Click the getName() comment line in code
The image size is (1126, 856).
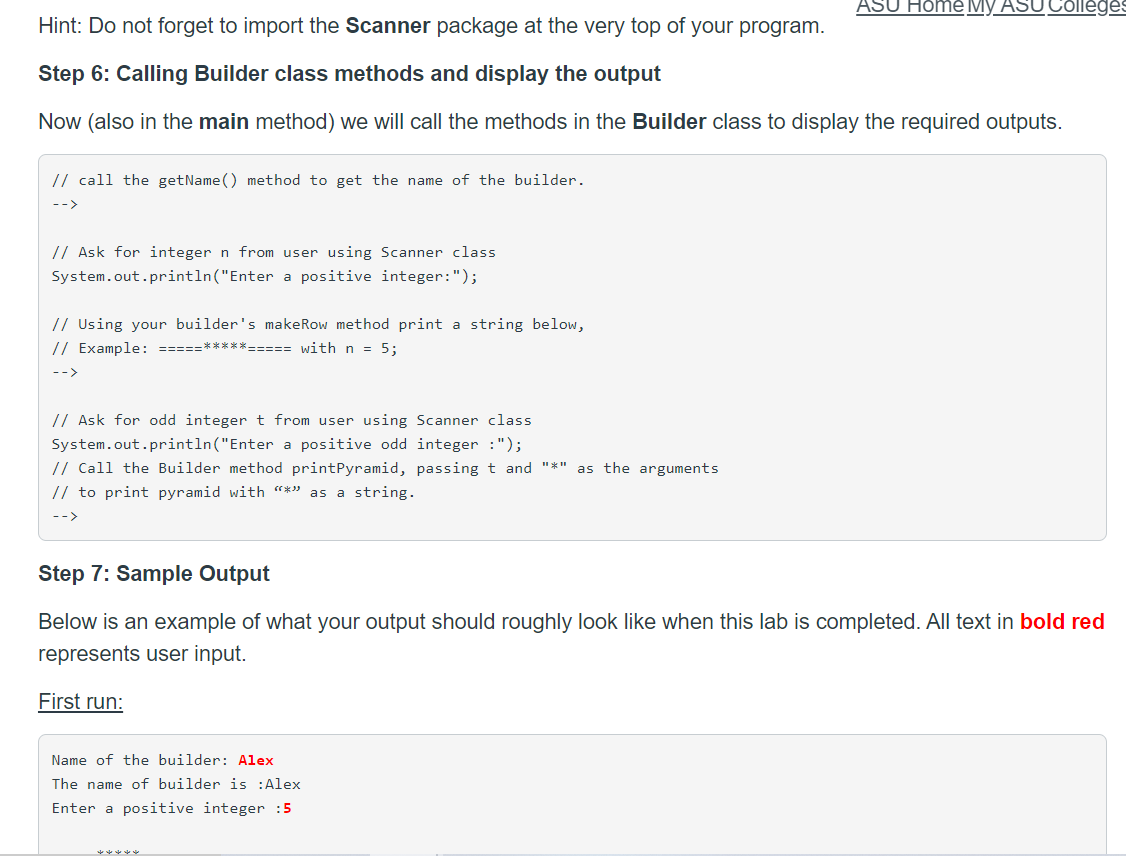[x=318, y=180]
